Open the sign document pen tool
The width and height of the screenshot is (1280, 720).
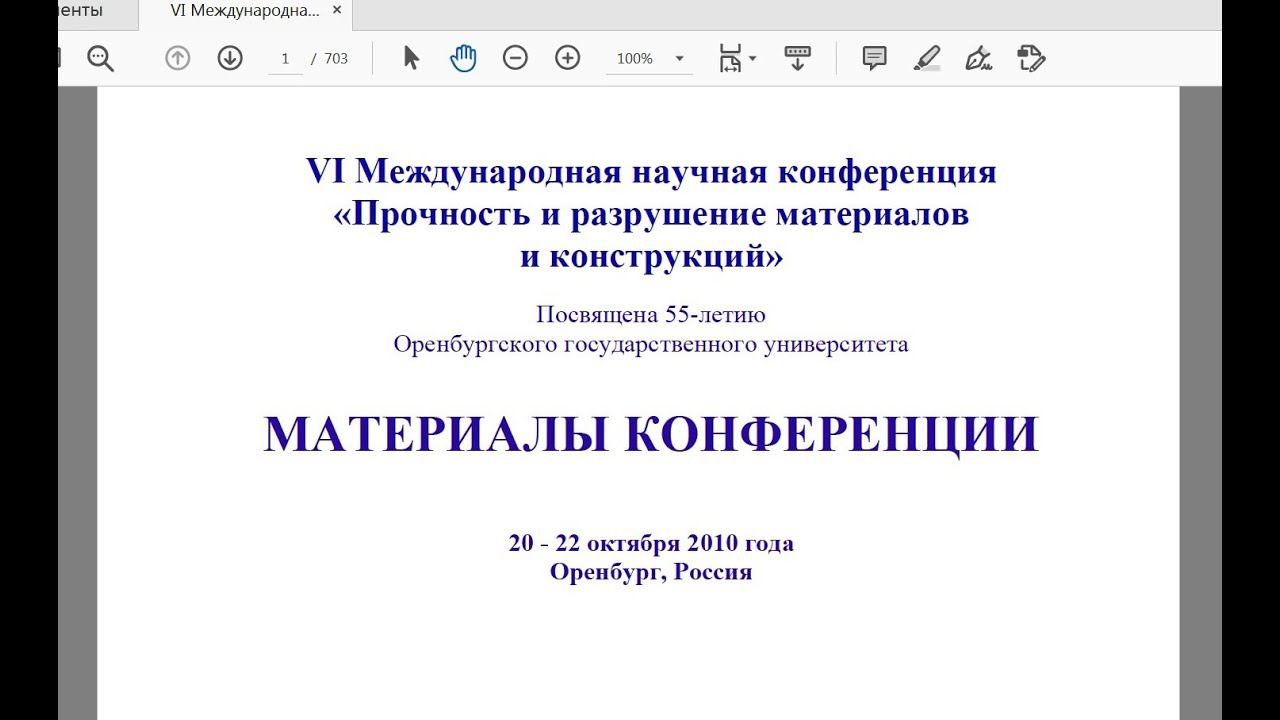pyautogui.click(x=978, y=58)
